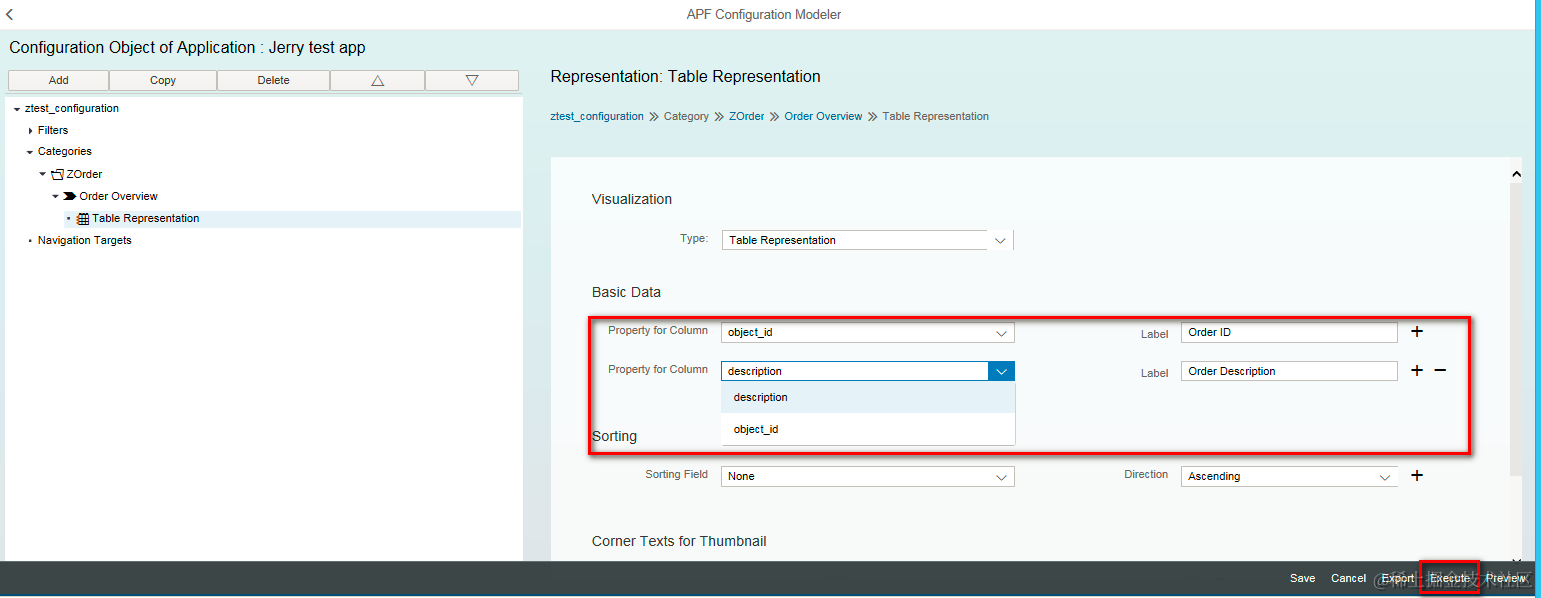Collapse the ztest_configuration root node
1541x598 pixels.
[17, 108]
